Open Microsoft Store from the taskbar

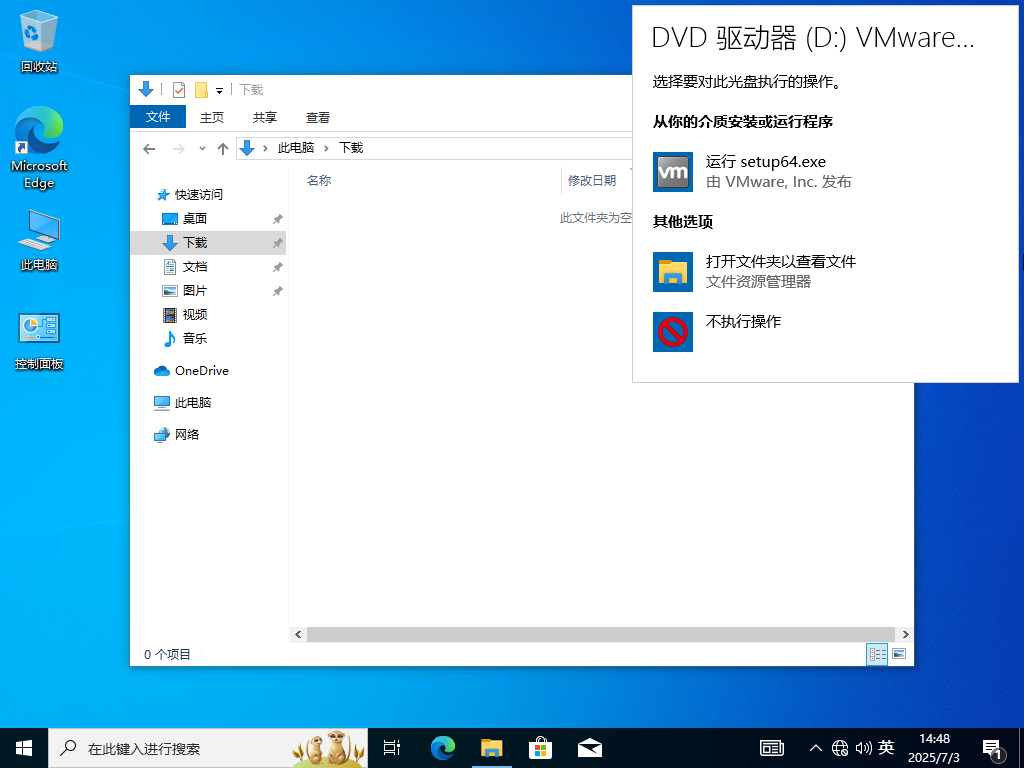point(541,748)
